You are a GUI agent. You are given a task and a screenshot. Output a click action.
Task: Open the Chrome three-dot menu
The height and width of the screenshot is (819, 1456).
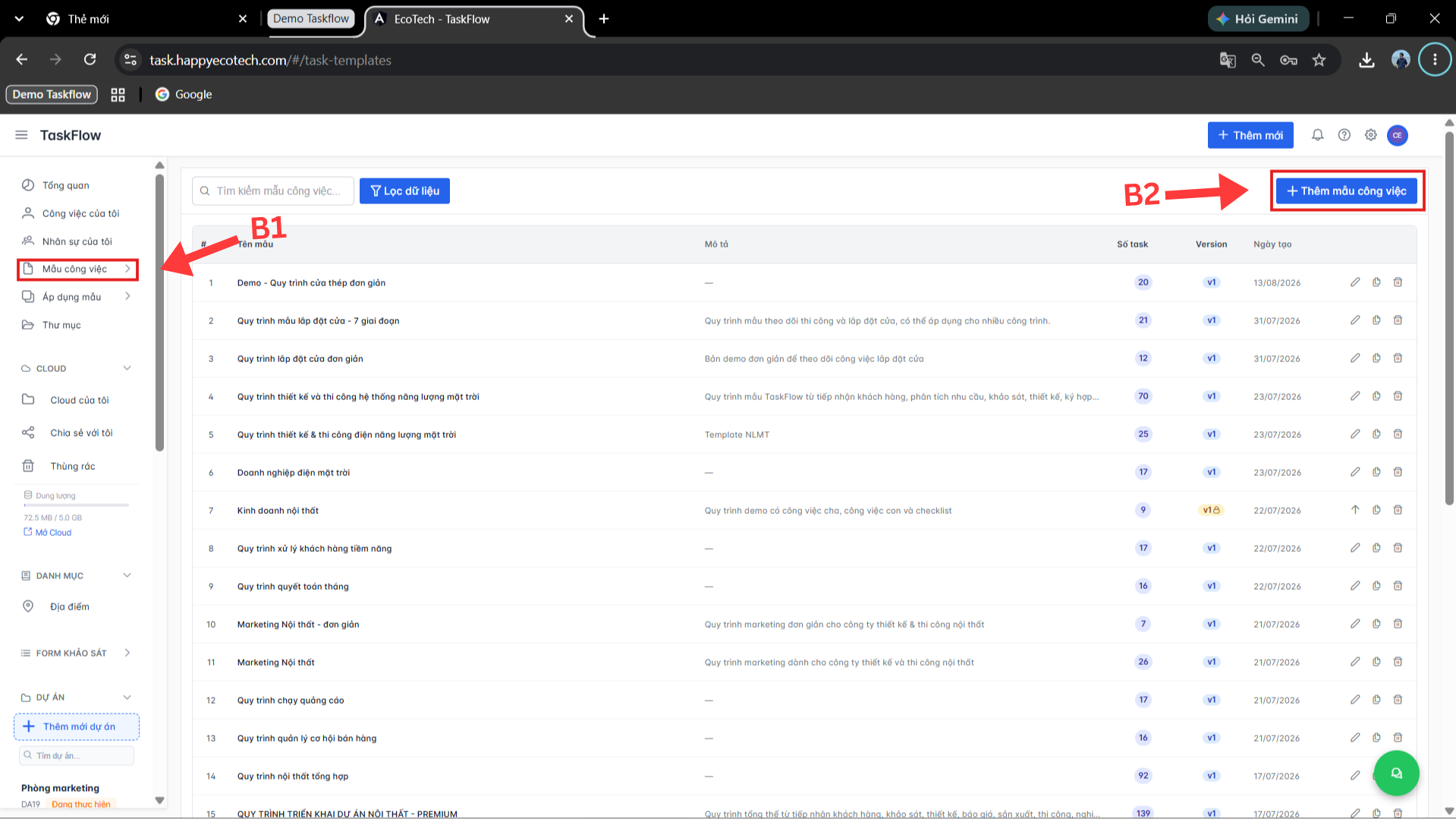(x=1435, y=60)
